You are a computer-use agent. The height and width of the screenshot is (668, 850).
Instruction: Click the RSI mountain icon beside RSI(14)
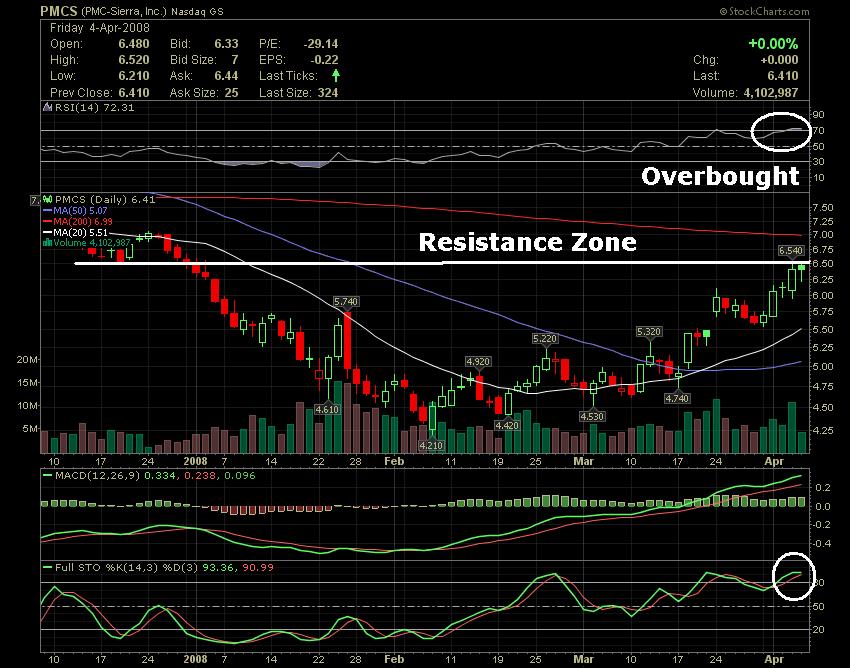tap(48, 107)
